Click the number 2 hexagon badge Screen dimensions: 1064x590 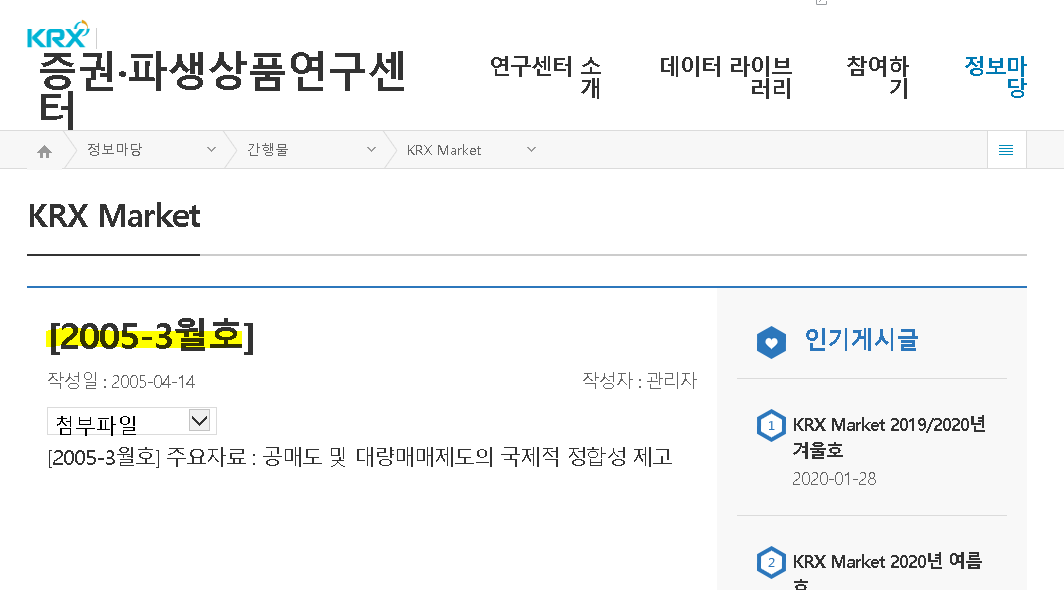(771, 562)
